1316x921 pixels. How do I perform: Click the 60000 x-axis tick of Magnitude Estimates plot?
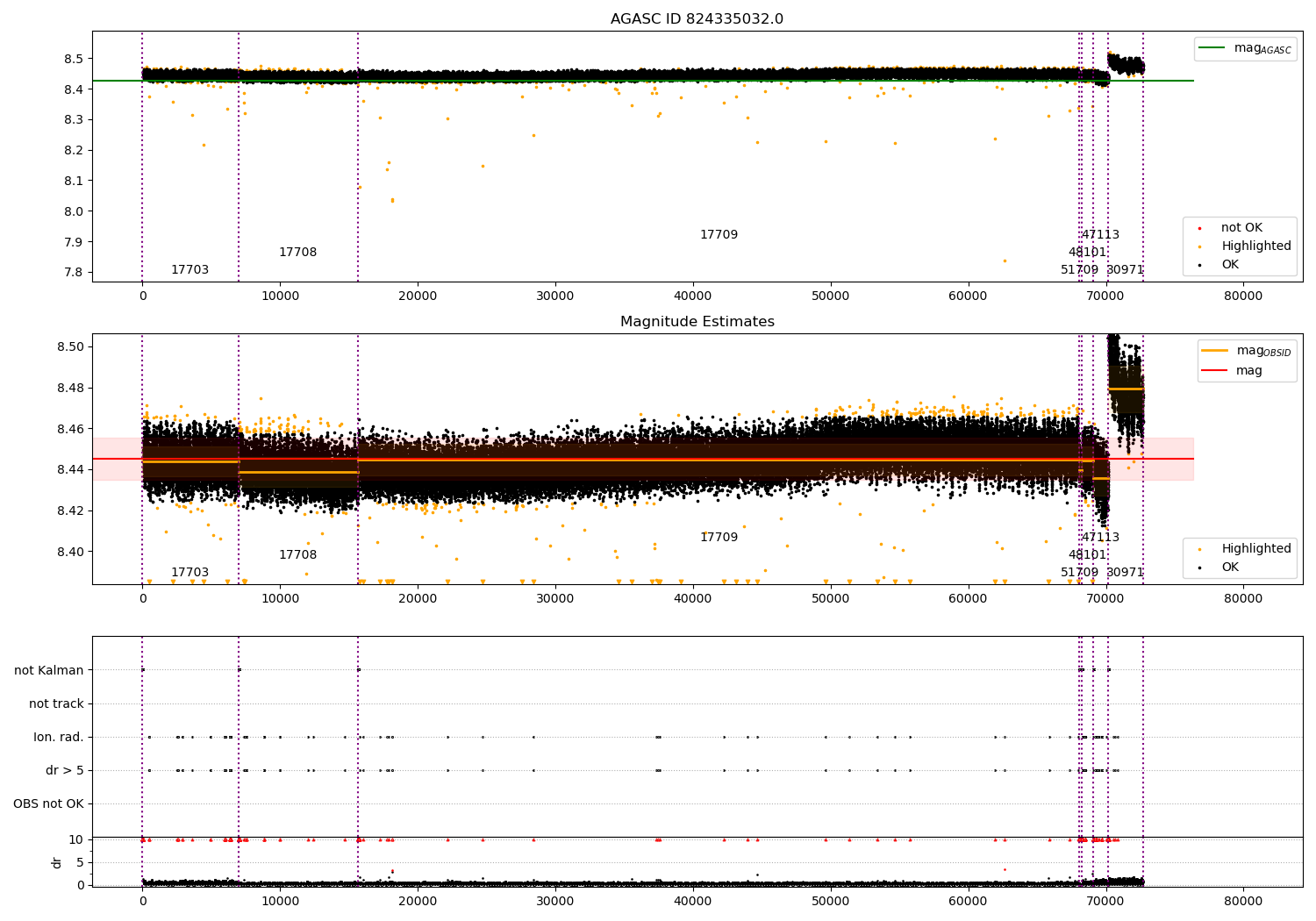coord(968,598)
